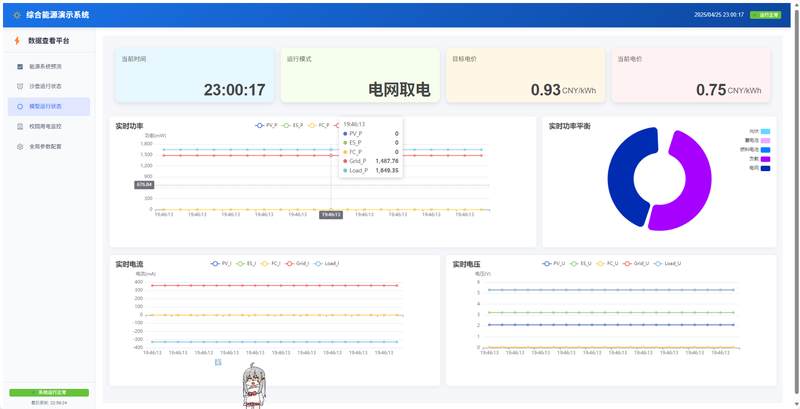Click the 负载 purple legend swatch

765,159
